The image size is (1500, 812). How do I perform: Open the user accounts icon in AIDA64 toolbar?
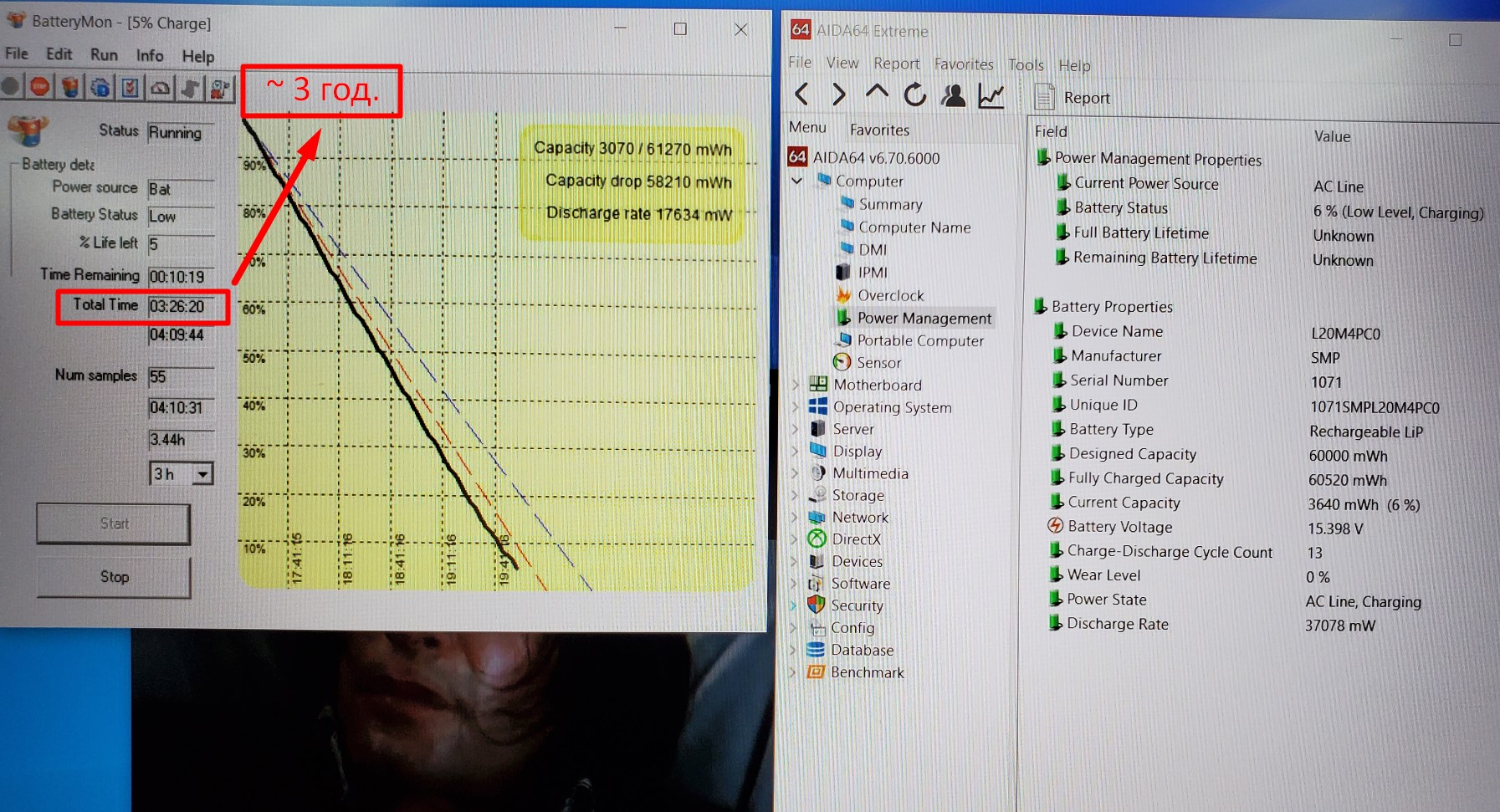coord(953,96)
